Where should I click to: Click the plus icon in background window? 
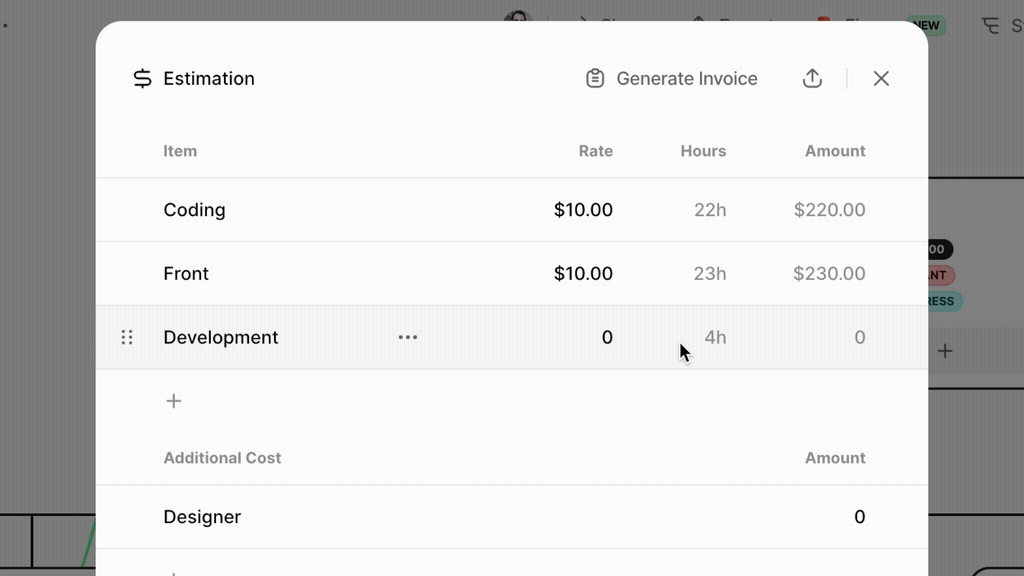[945, 351]
